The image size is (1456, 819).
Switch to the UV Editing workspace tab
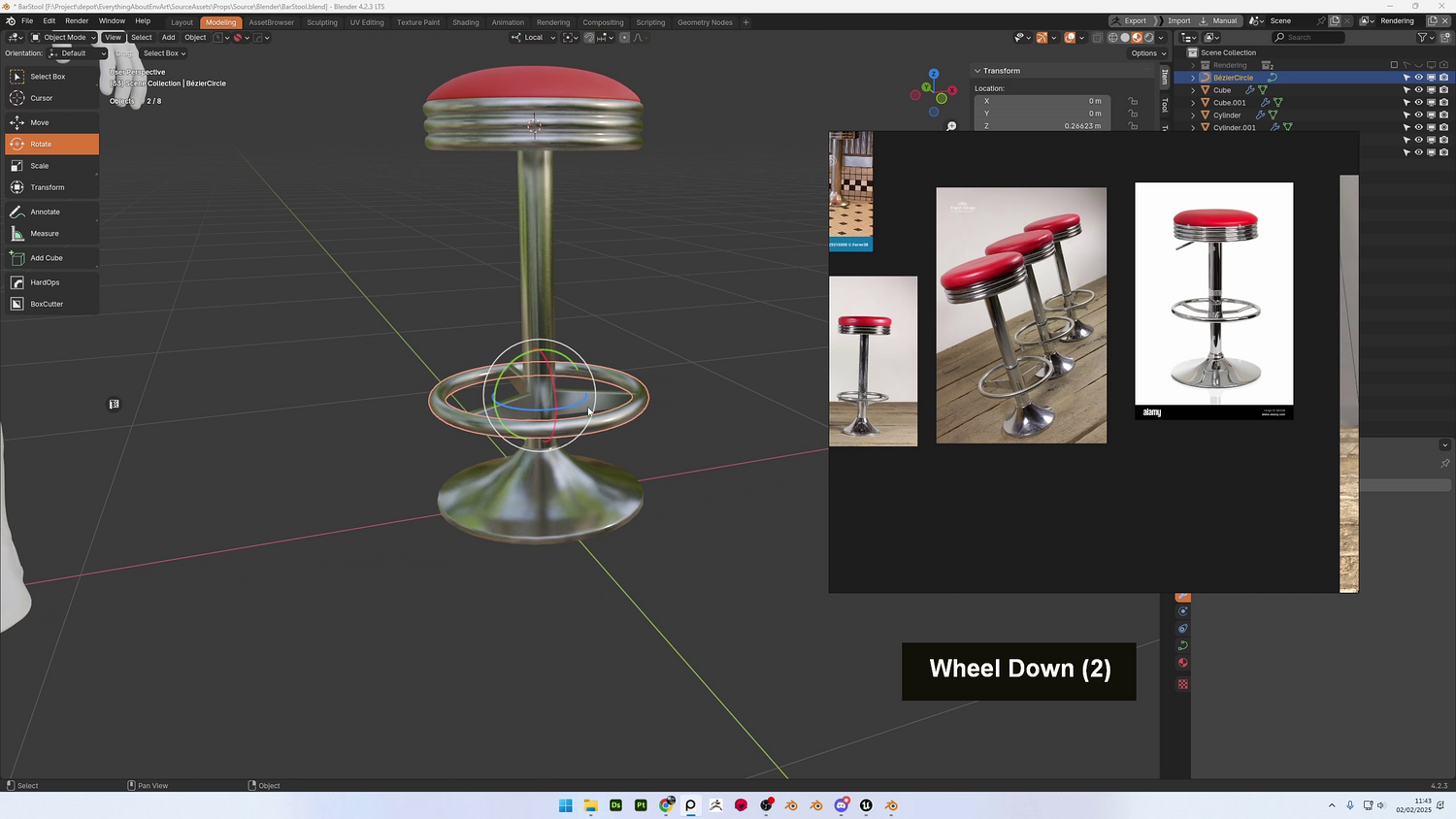click(367, 22)
